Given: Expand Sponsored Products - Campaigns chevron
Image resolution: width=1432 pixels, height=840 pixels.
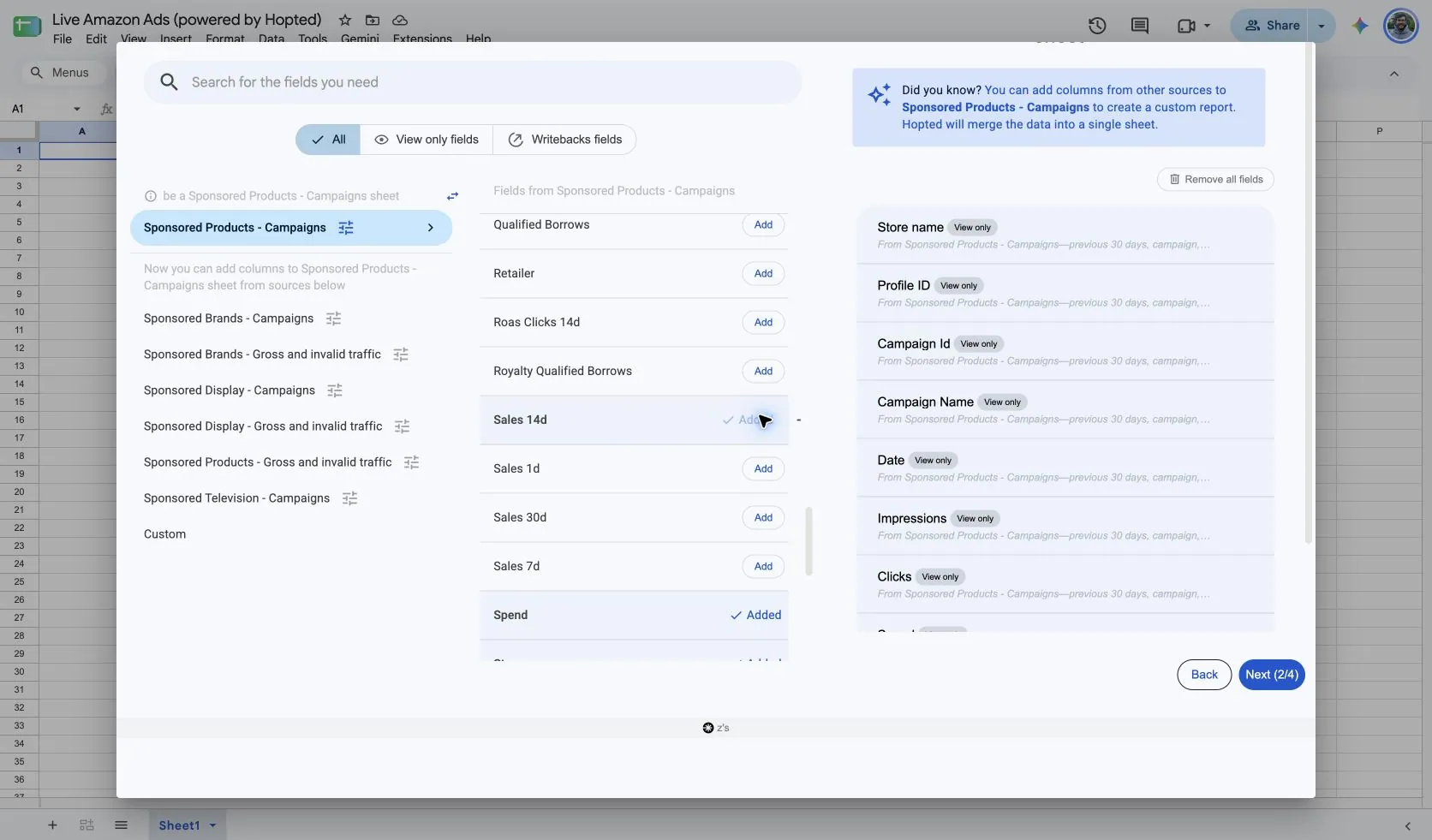Looking at the screenshot, I should (x=431, y=228).
